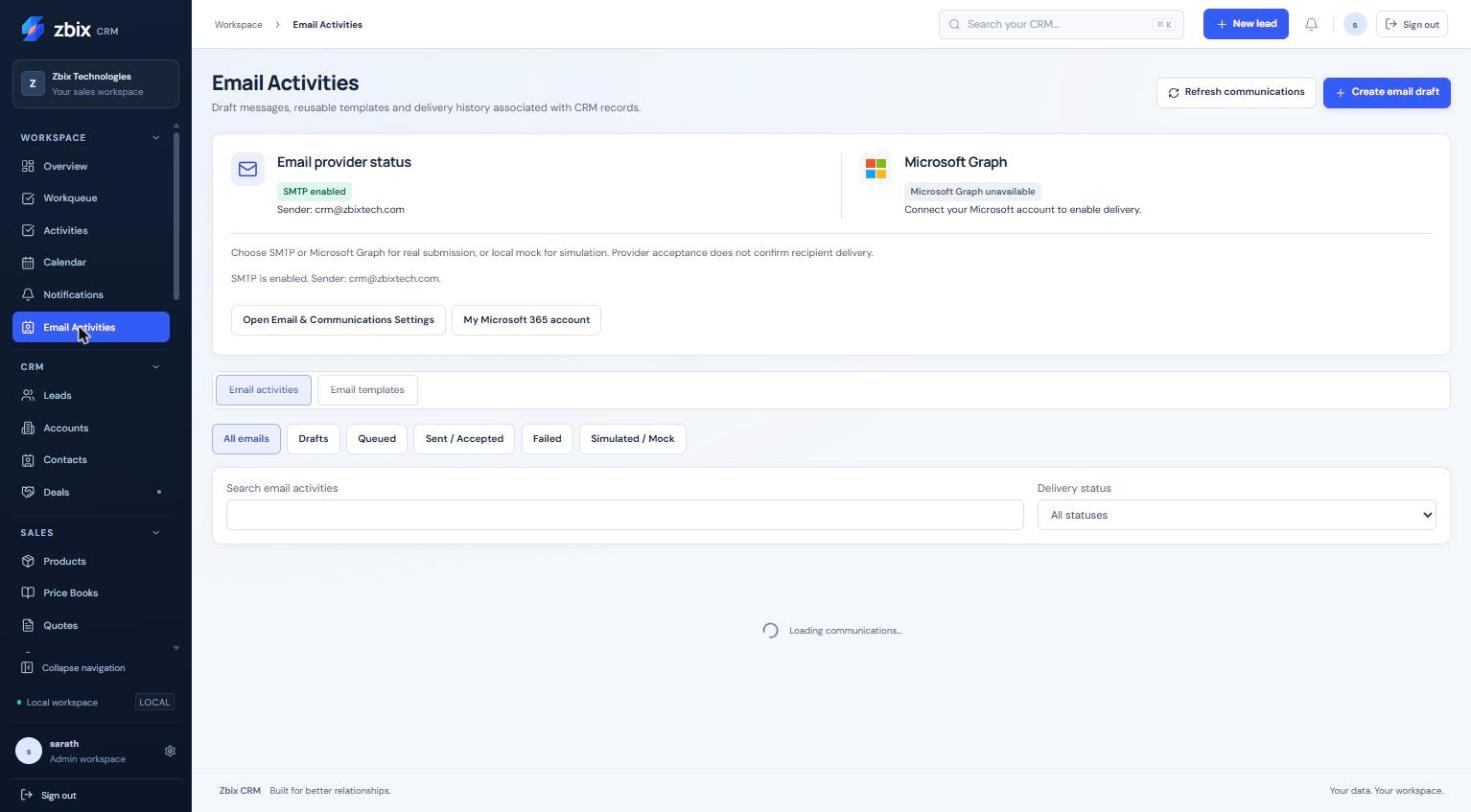Show Sent / Accepted emails
Image resolution: width=1471 pixels, height=812 pixels.
point(464,439)
